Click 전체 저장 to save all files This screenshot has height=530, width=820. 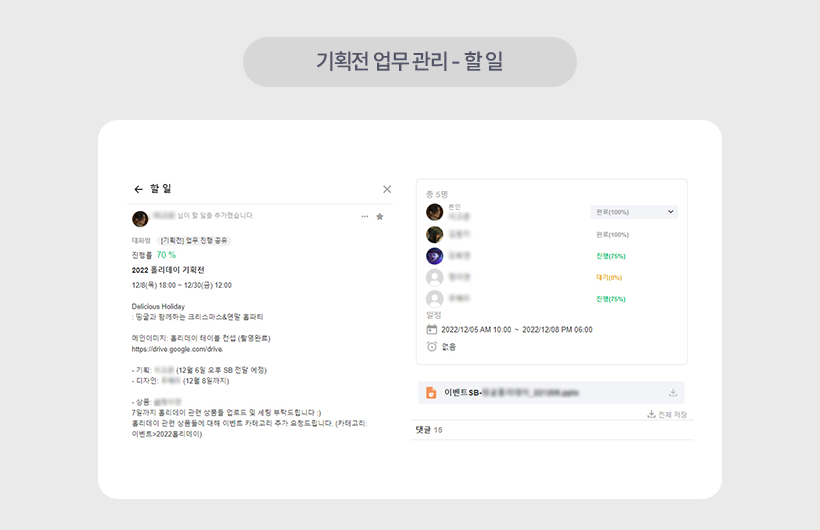666,414
